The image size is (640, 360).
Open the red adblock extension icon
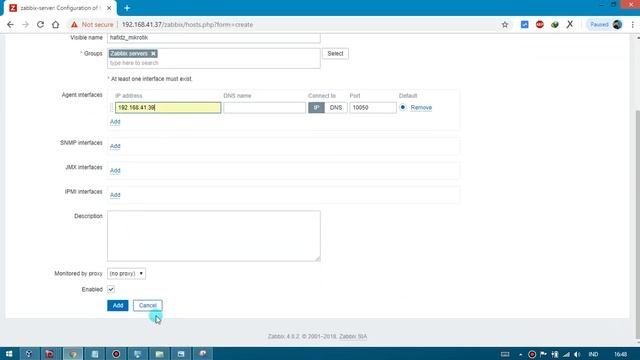pos(540,24)
